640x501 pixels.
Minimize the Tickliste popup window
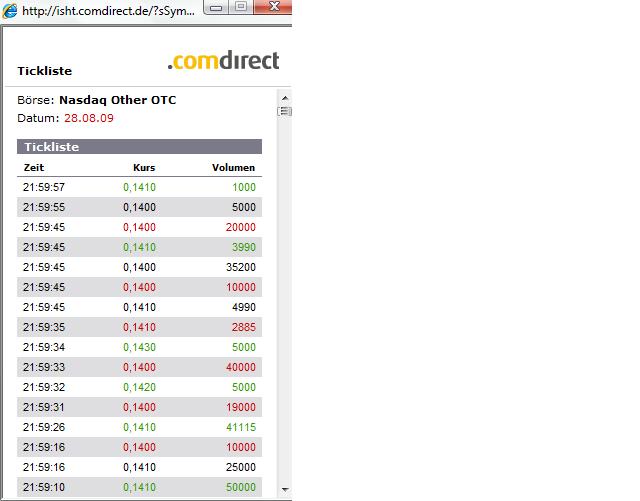216,7
